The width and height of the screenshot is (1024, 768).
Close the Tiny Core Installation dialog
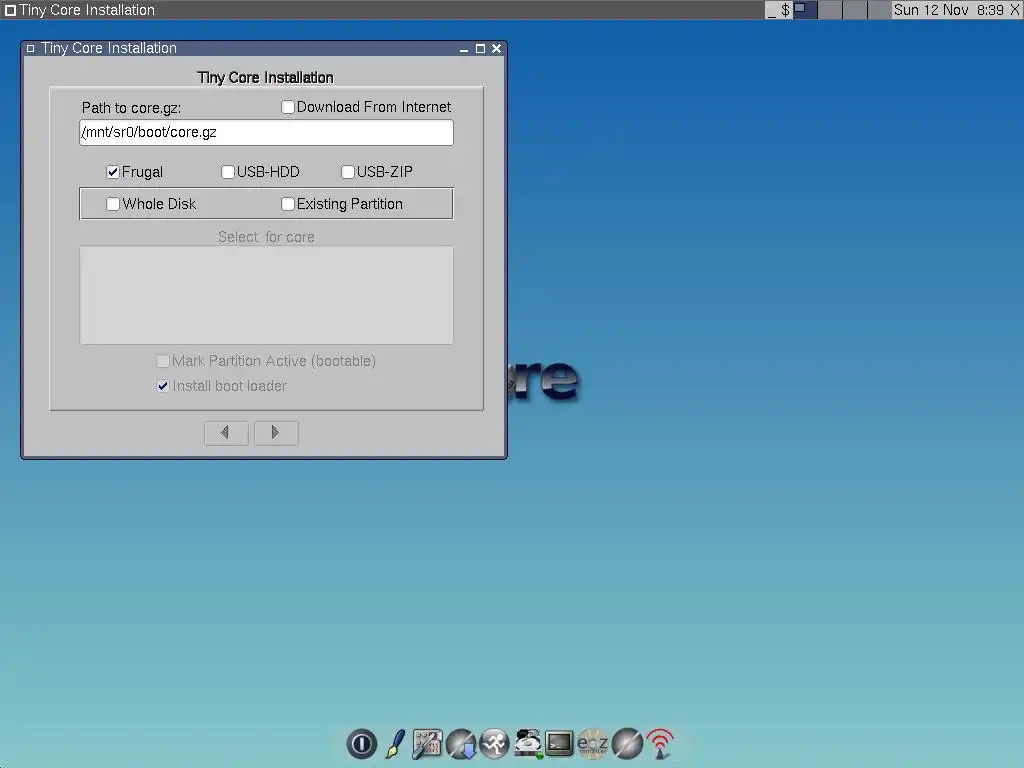tap(496, 49)
